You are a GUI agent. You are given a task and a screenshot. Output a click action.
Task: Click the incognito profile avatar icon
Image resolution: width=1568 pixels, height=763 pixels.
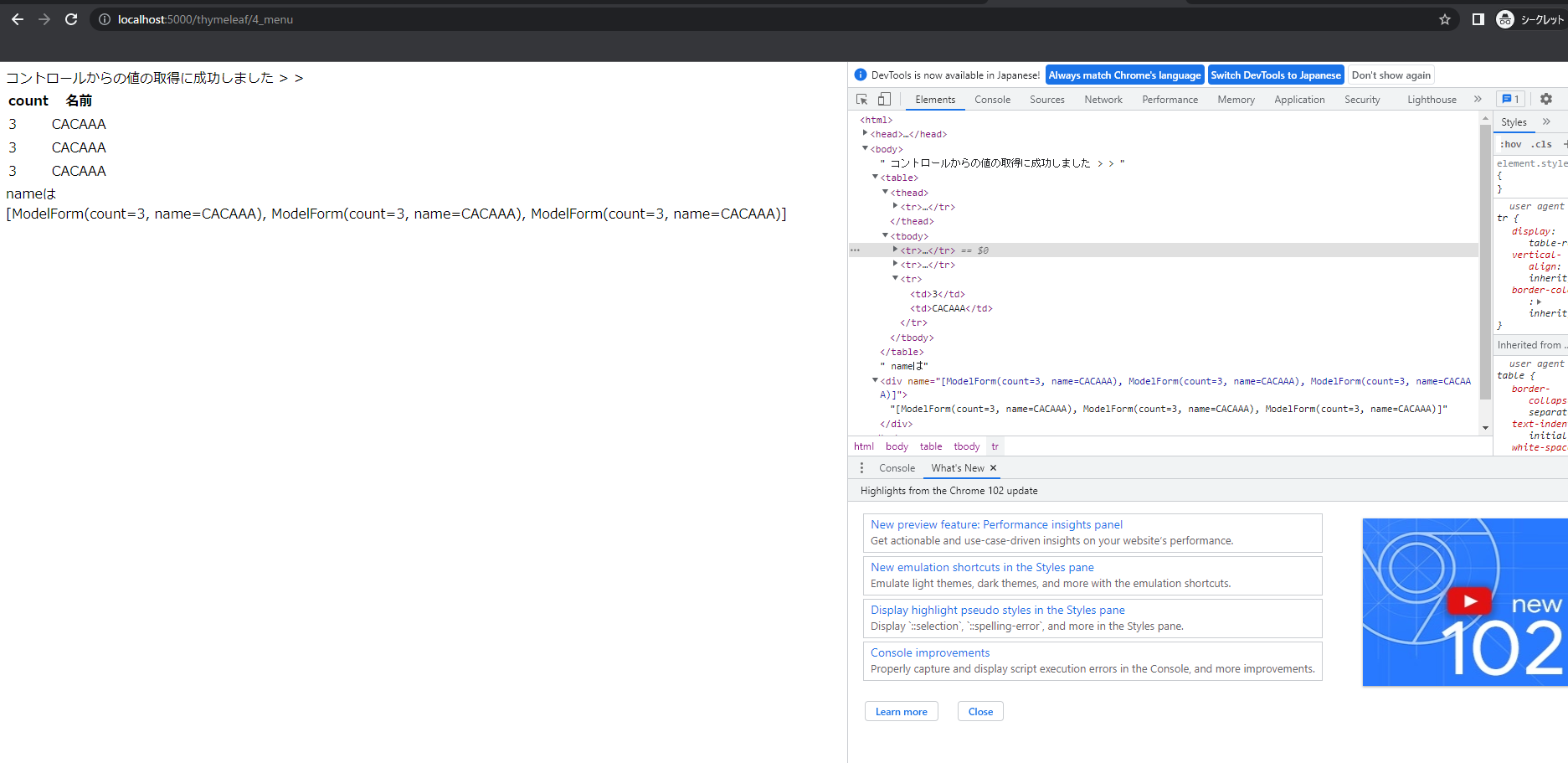[1504, 18]
